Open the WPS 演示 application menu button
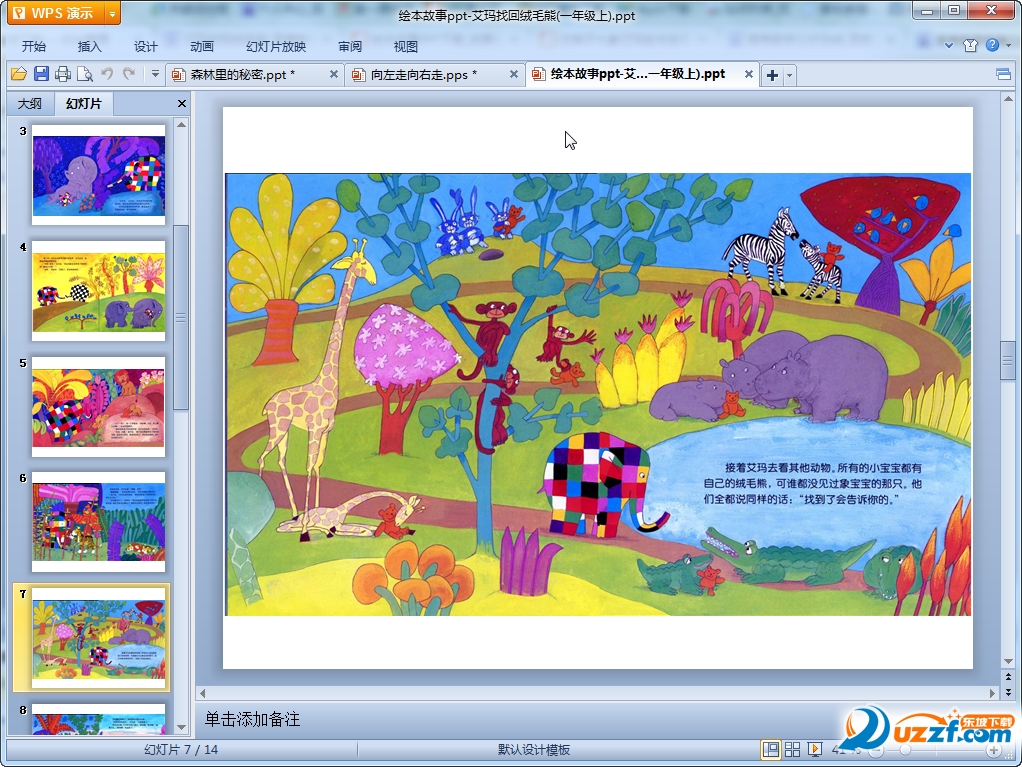The height and width of the screenshot is (767, 1022). tap(55, 13)
